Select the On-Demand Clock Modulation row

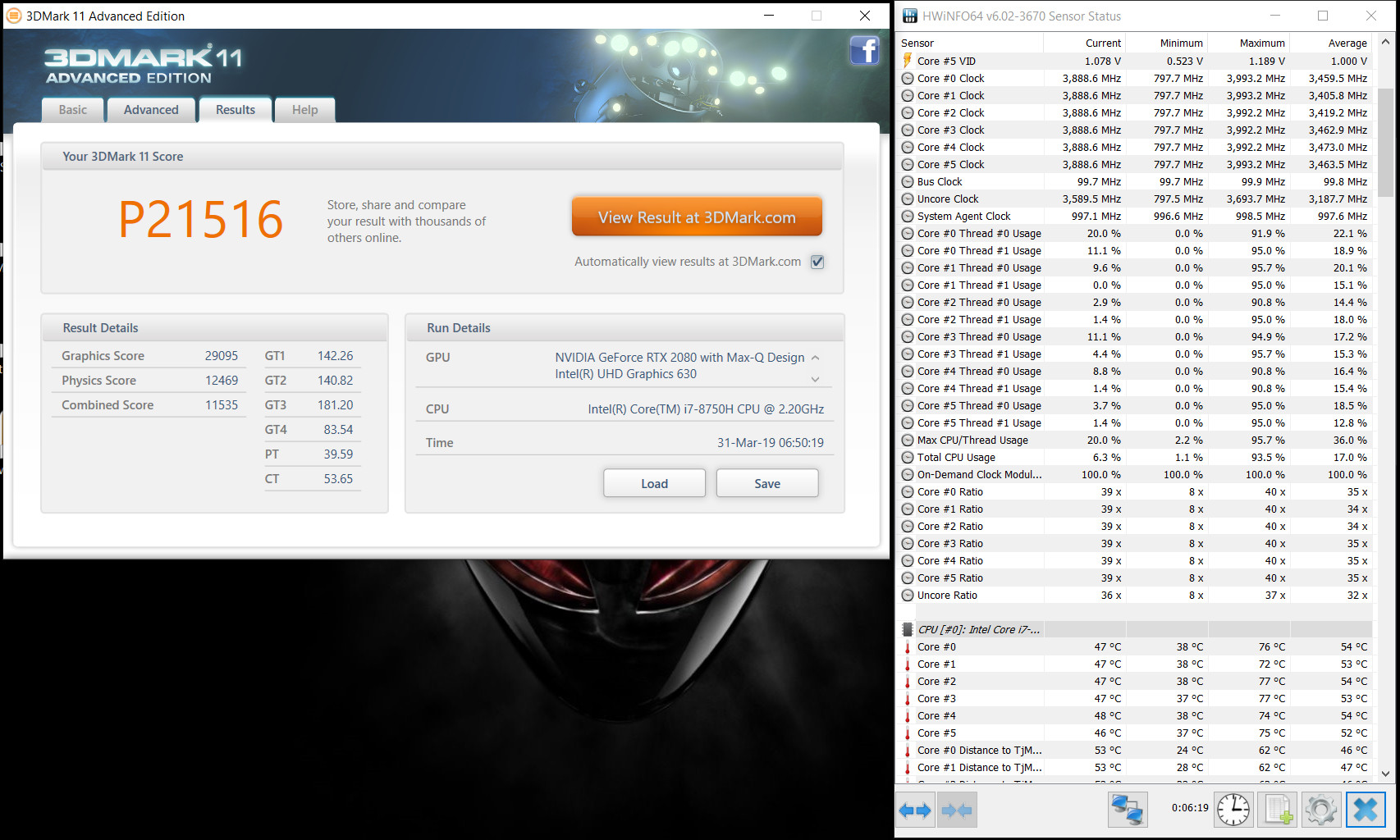(1137, 474)
